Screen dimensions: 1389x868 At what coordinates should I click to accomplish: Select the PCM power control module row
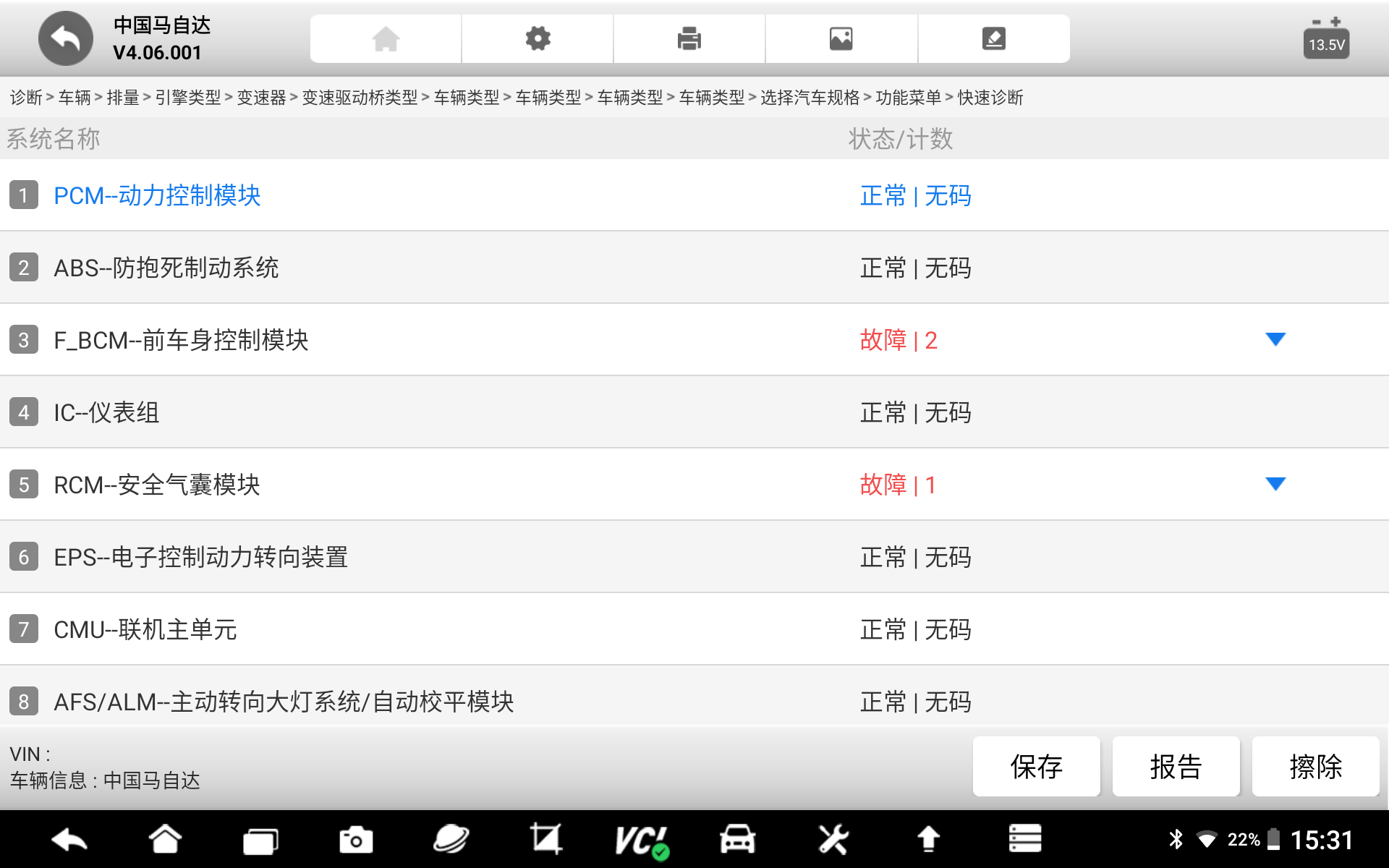pos(157,195)
